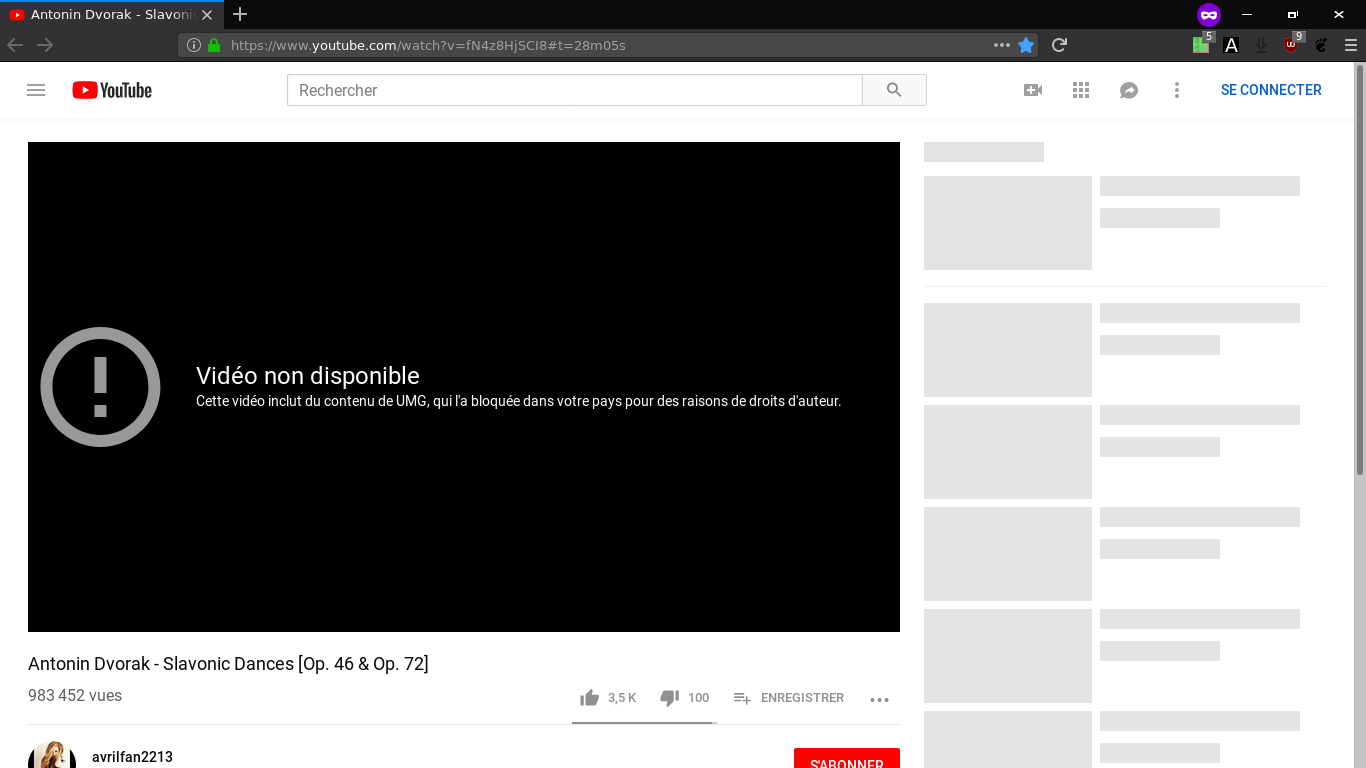Screen dimensions: 1366x768
Task: Toggle bookmark star in address bar
Action: (x=1026, y=45)
